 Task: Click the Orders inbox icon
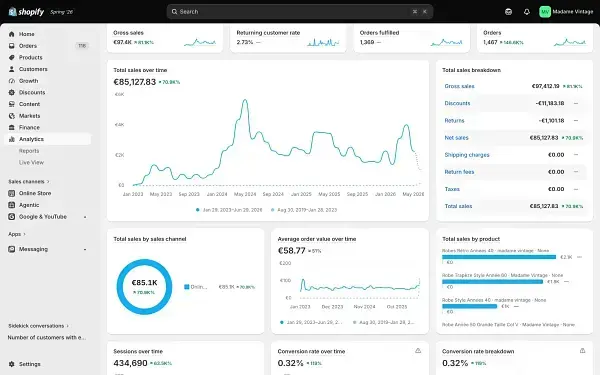tap(11, 46)
